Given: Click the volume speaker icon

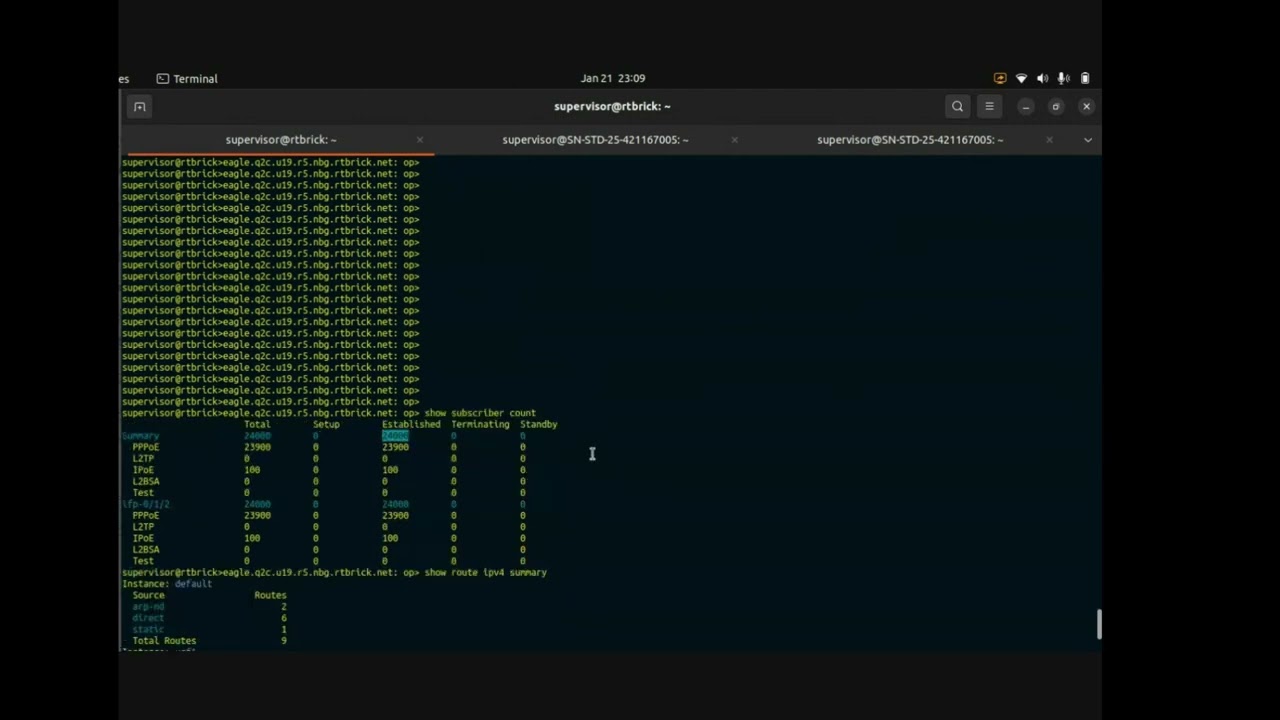Looking at the screenshot, I should 1042,78.
